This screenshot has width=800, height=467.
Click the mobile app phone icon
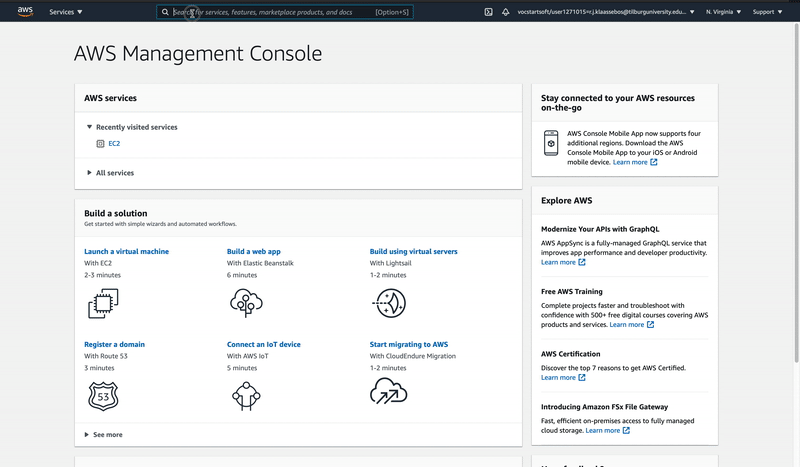550,142
